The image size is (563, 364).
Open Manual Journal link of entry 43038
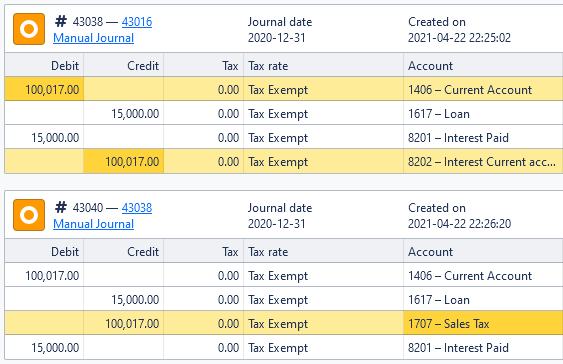pos(93,38)
